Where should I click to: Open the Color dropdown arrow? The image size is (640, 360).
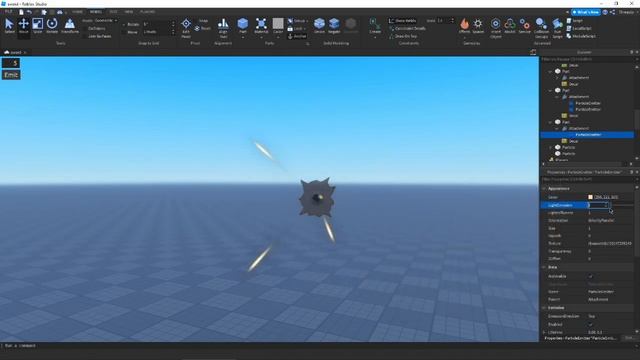click(278, 37)
